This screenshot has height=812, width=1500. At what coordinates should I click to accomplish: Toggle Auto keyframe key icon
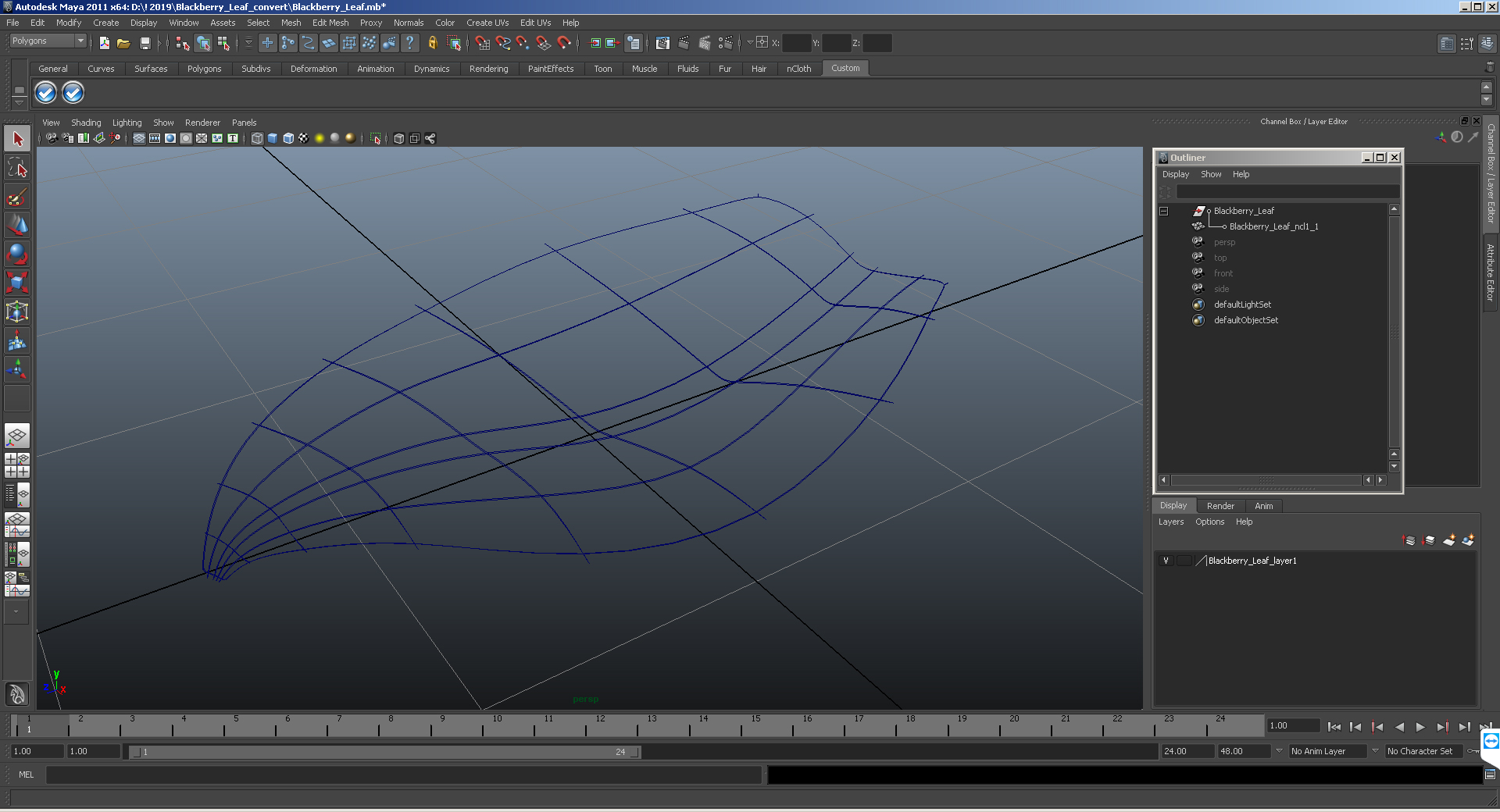[x=1473, y=751]
